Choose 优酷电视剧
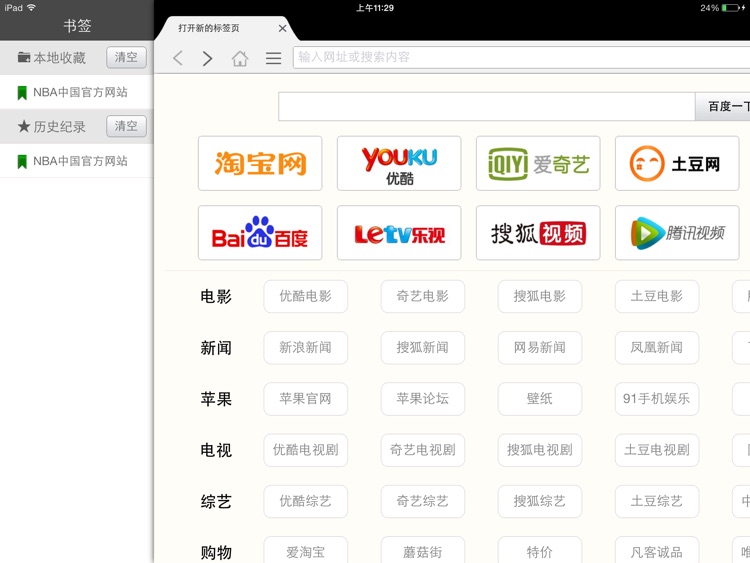The height and width of the screenshot is (563, 750). coord(306,450)
